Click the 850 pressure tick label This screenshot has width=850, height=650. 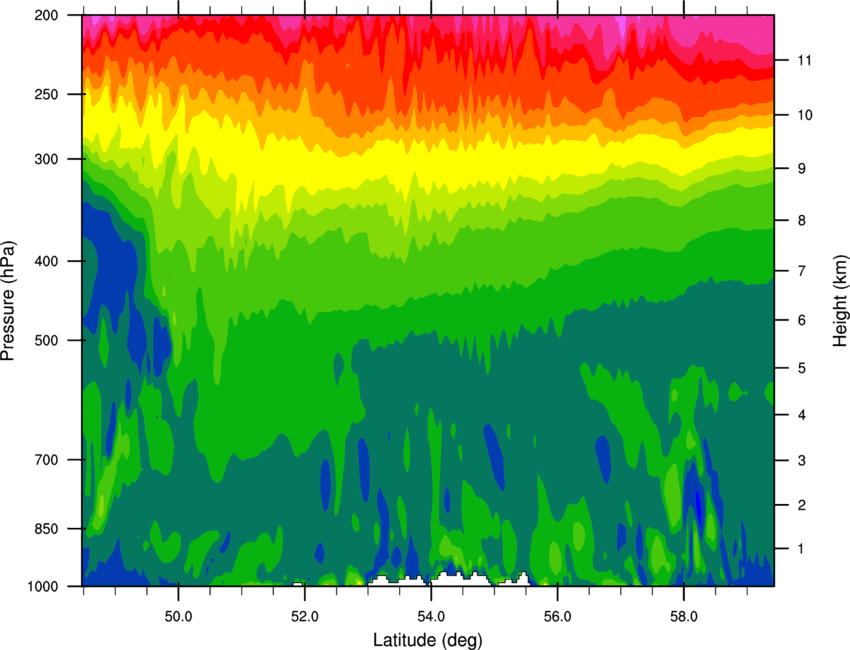(x=46, y=529)
